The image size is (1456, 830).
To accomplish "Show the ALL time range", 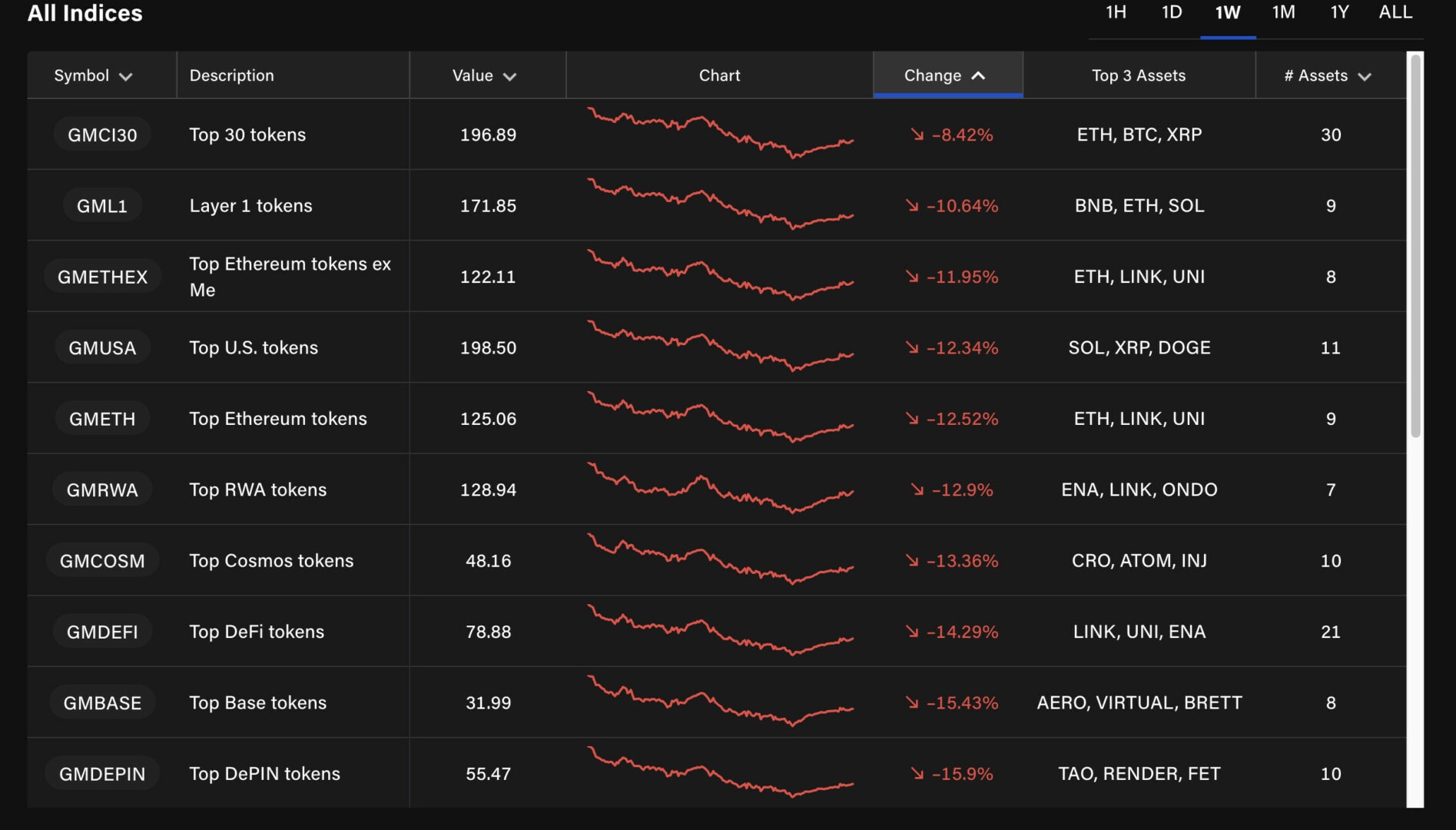I will (1395, 12).
